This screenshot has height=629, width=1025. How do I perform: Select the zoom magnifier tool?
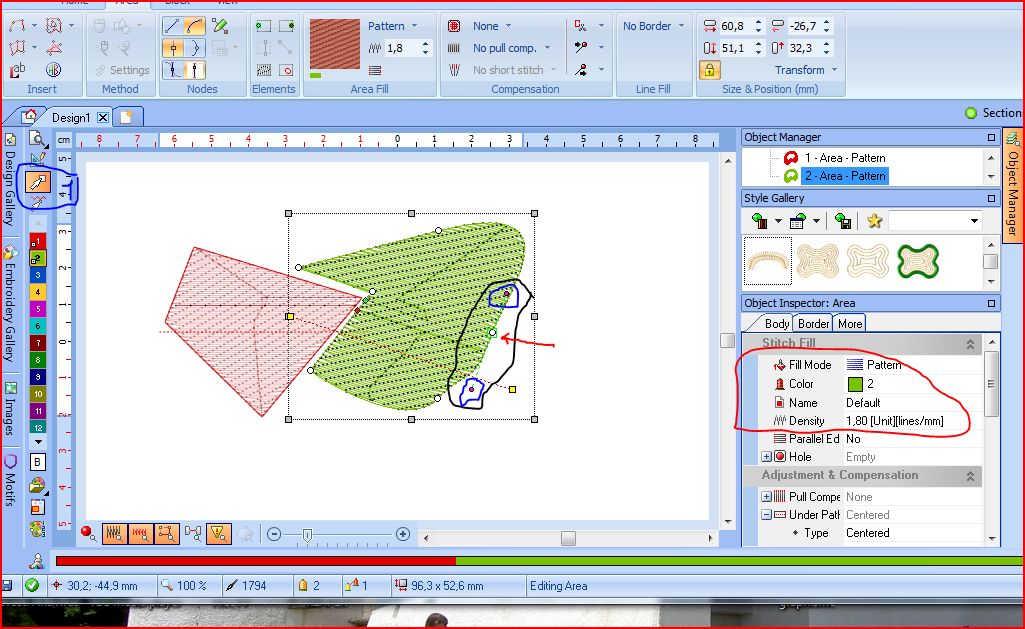point(37,139)
